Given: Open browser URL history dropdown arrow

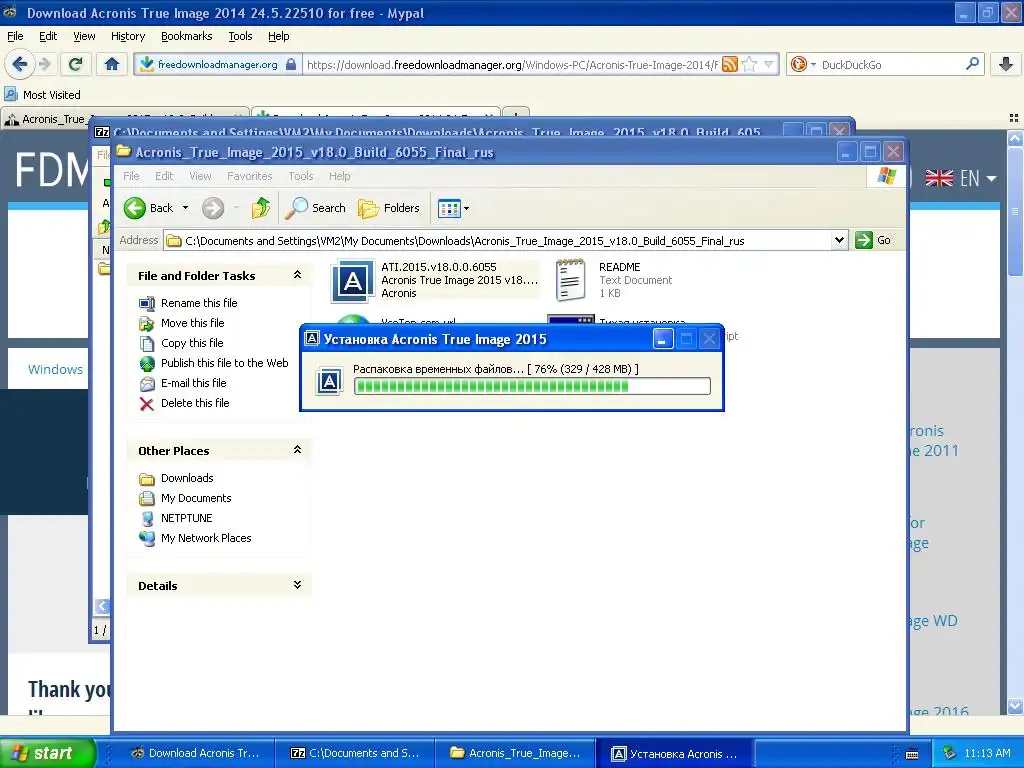Looking at the screenshot, I should coord(769,64).
